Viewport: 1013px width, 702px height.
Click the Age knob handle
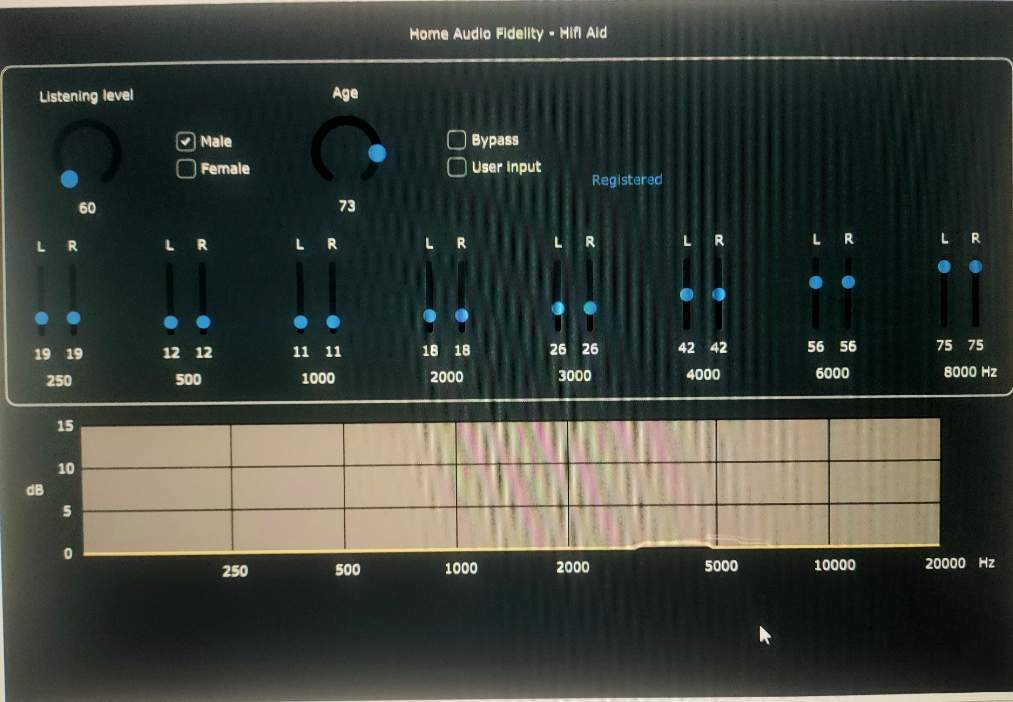(x=377, y=153)
